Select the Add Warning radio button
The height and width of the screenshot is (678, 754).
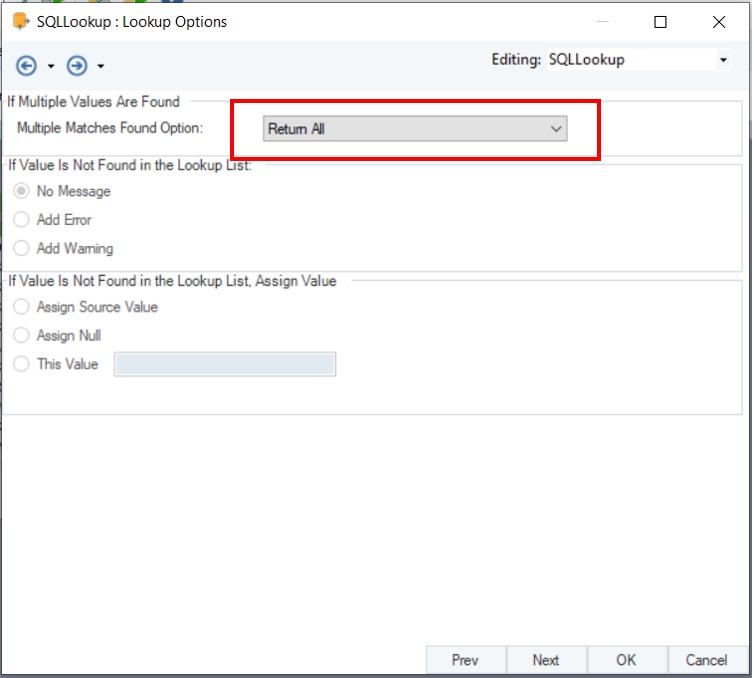pos(22,248)
